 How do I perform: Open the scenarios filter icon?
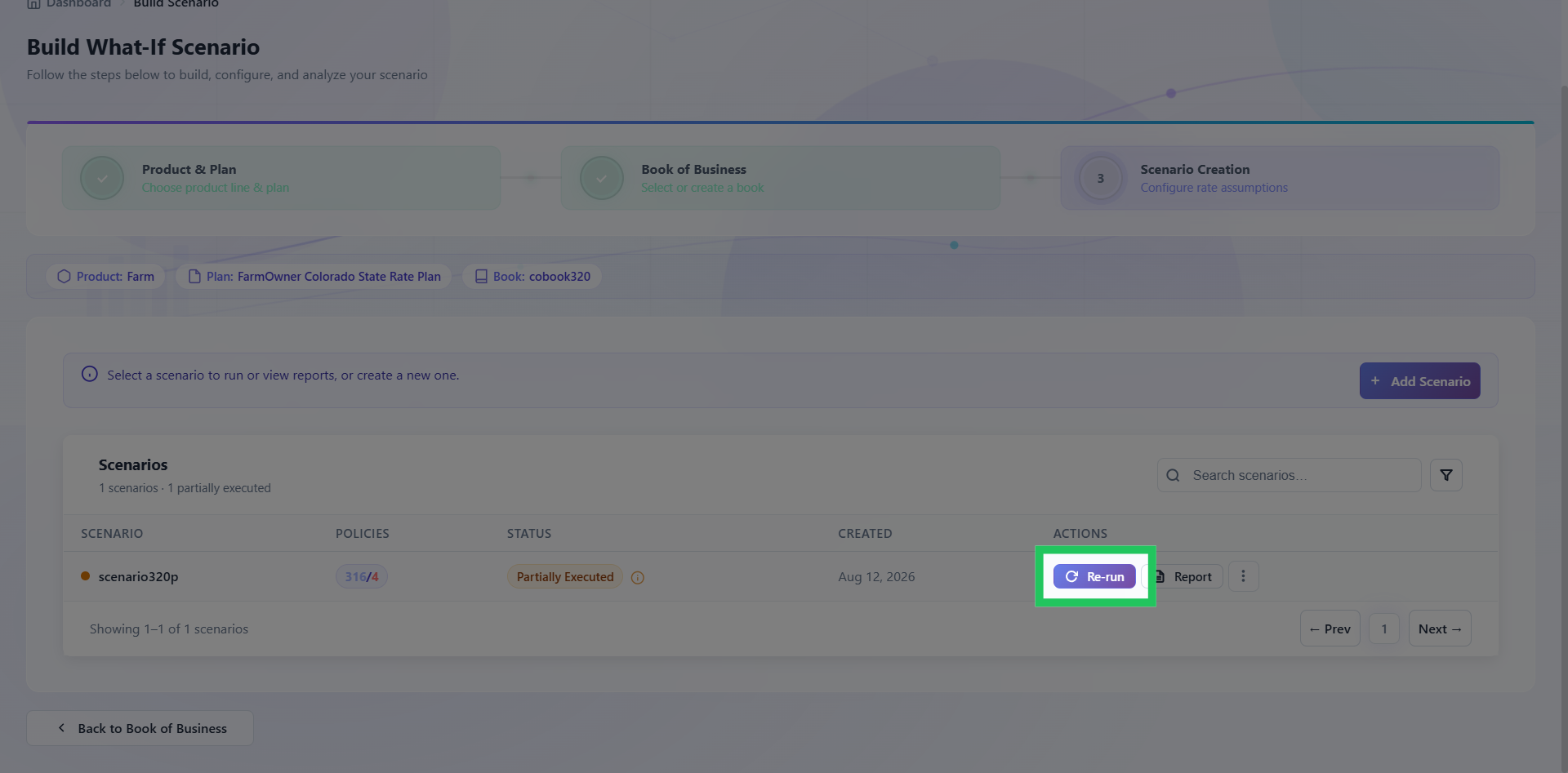click(x=1445, y=475)
